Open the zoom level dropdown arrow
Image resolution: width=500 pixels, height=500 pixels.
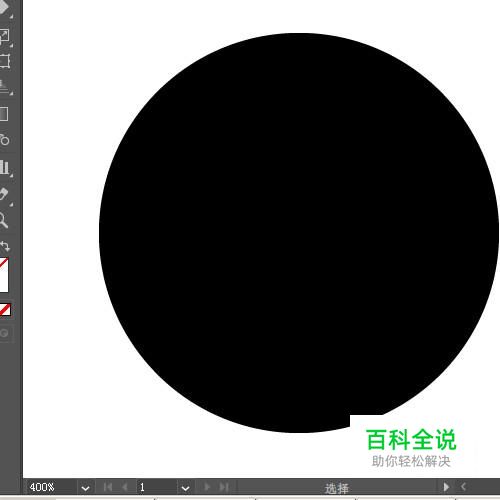[x=85, y=488]
